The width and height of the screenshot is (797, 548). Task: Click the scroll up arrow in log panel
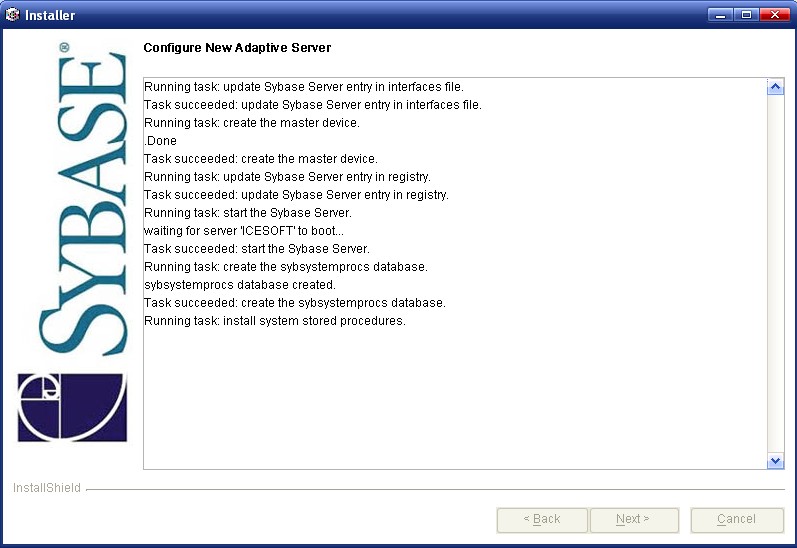775,87
